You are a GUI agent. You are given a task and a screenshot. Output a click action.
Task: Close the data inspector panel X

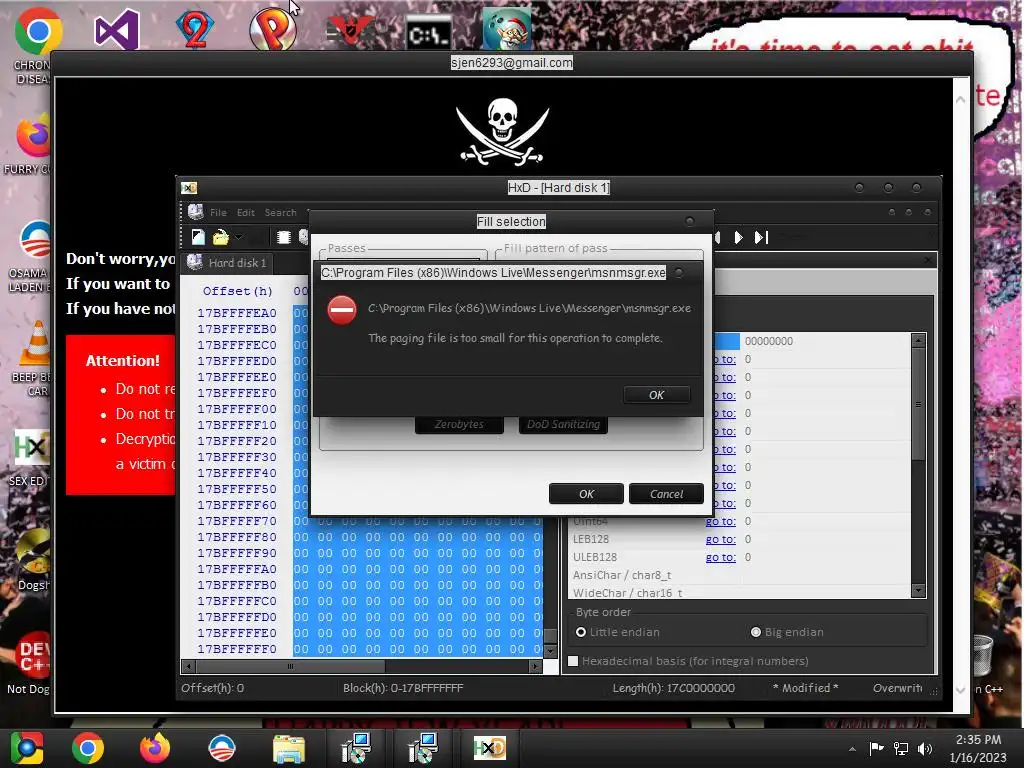coord(928,260)
